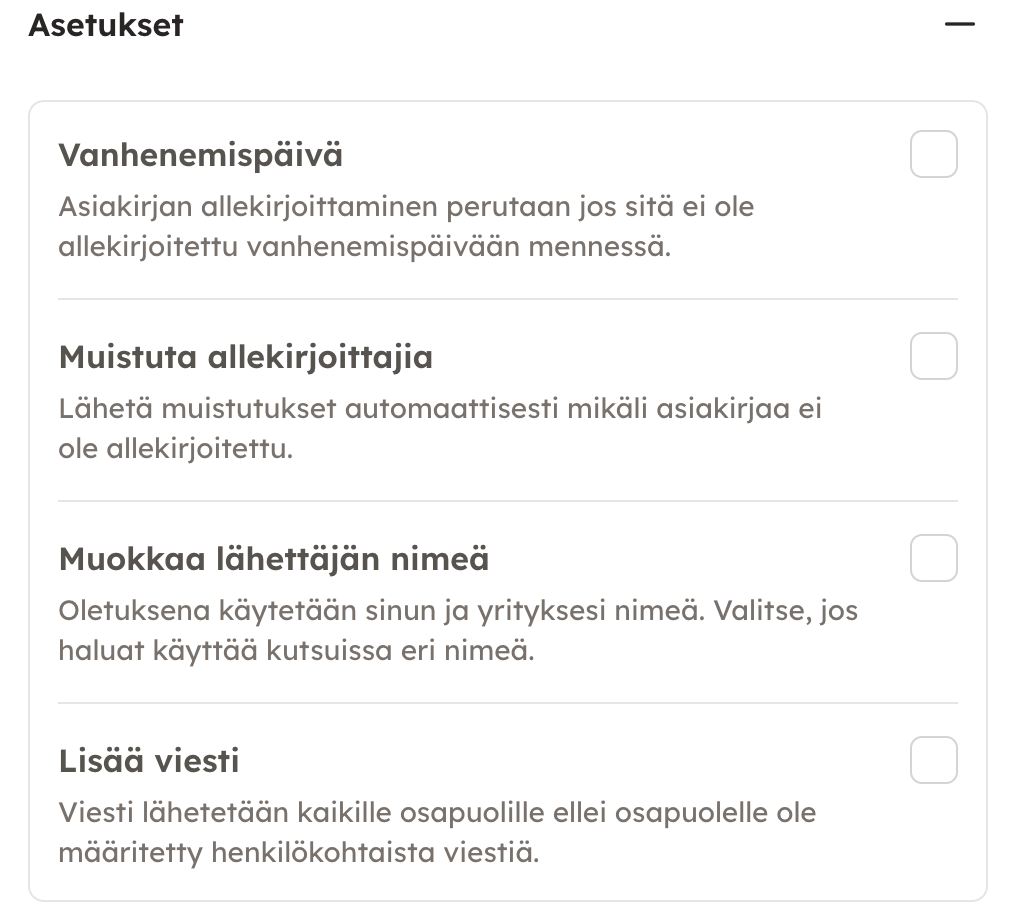Image resolution: width=1018 pixels, height=924 pixels.
Task: Collapse the Asetukset section with minus icon
Action: [x=959, y=25]
